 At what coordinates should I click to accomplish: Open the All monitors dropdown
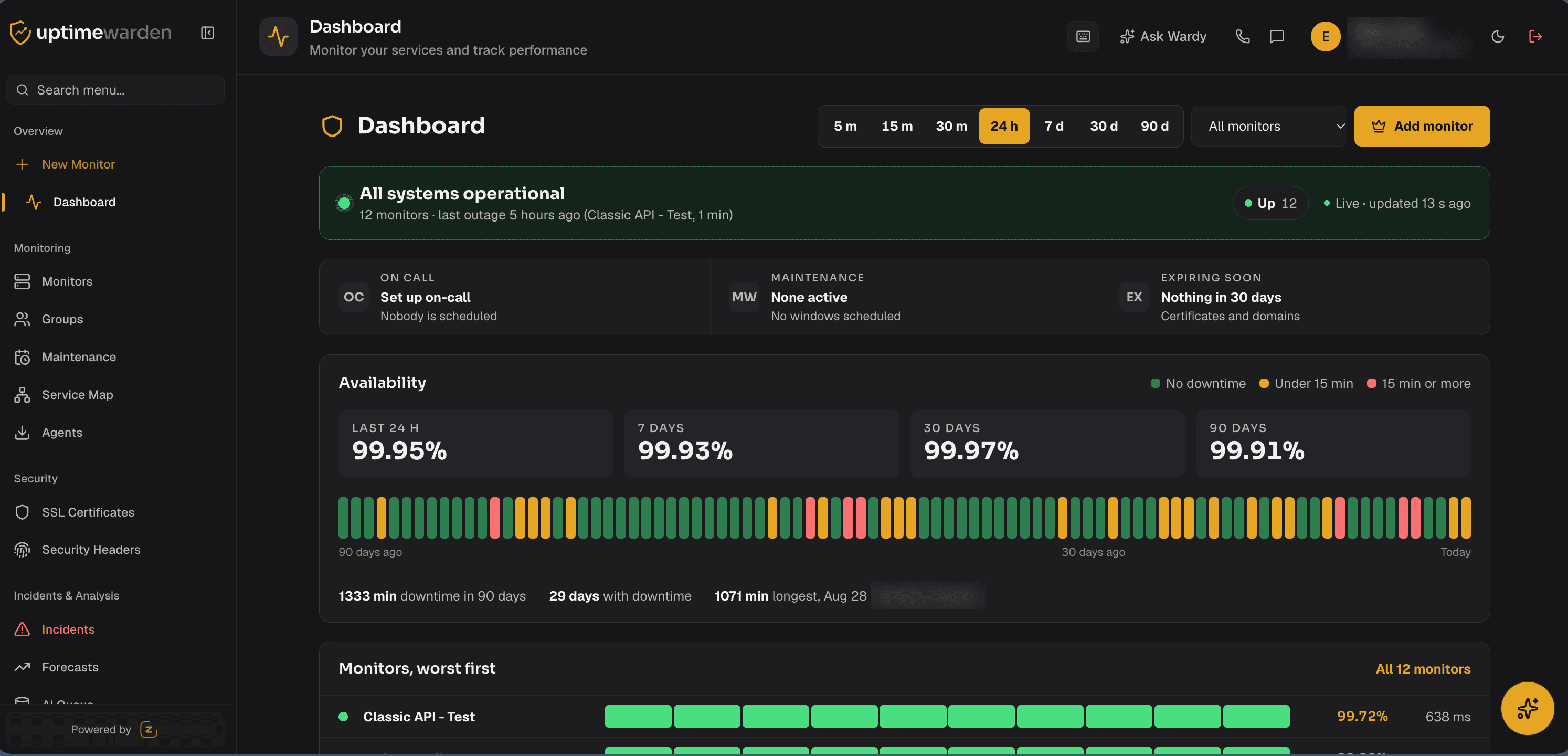(1268, 126)
